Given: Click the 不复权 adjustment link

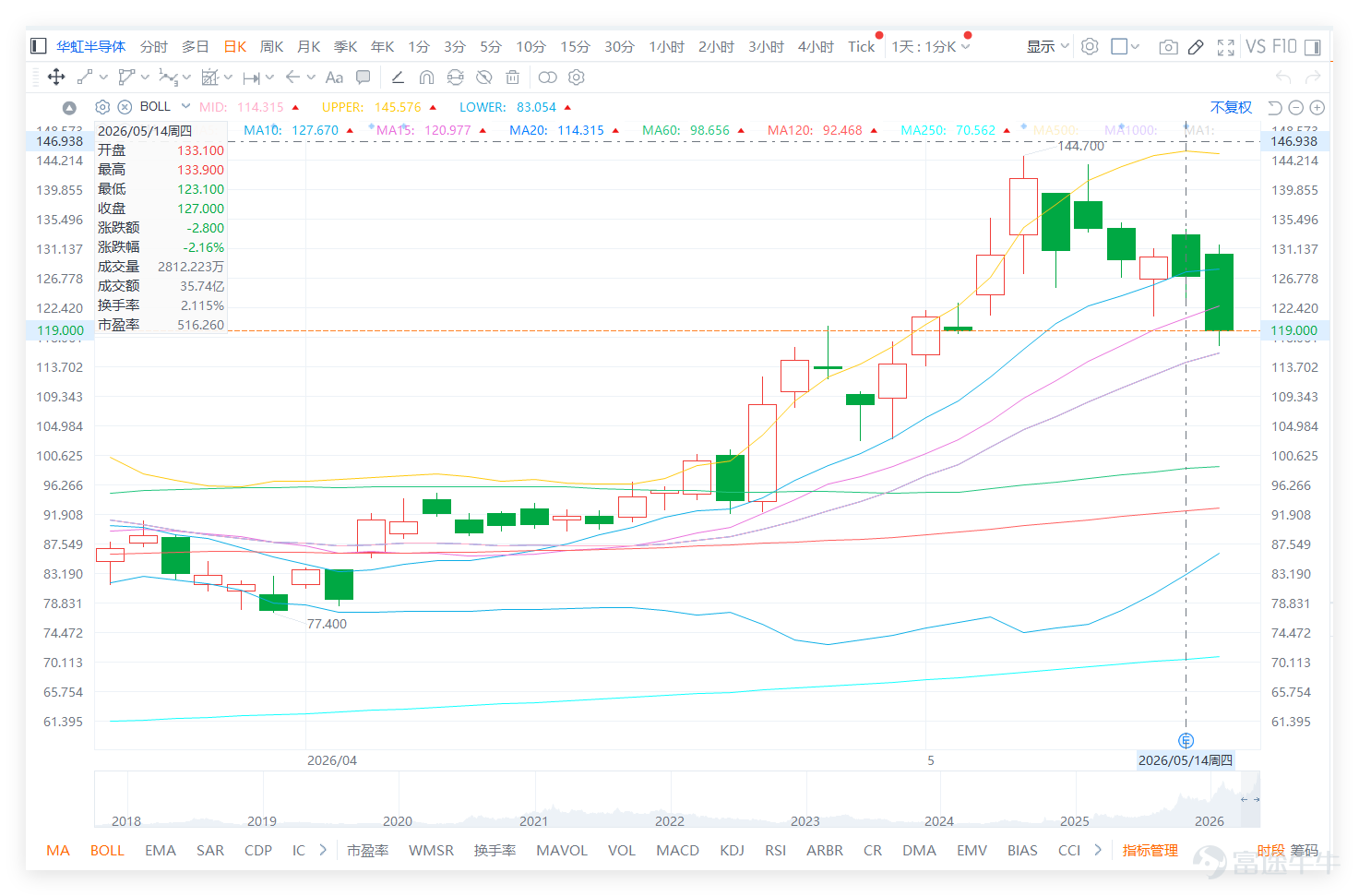Looking at the screenshot, I should pos(1231,107).
